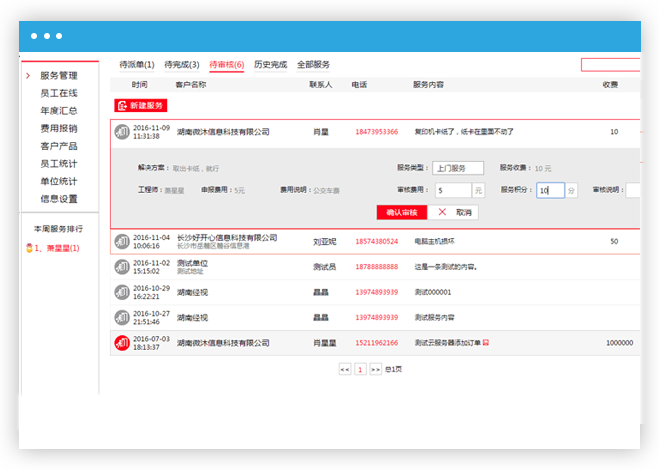The height and width of the screenshot is (470, 659).
Task: Click status icon of 2016-10-29 row
Action: [122, 292]
